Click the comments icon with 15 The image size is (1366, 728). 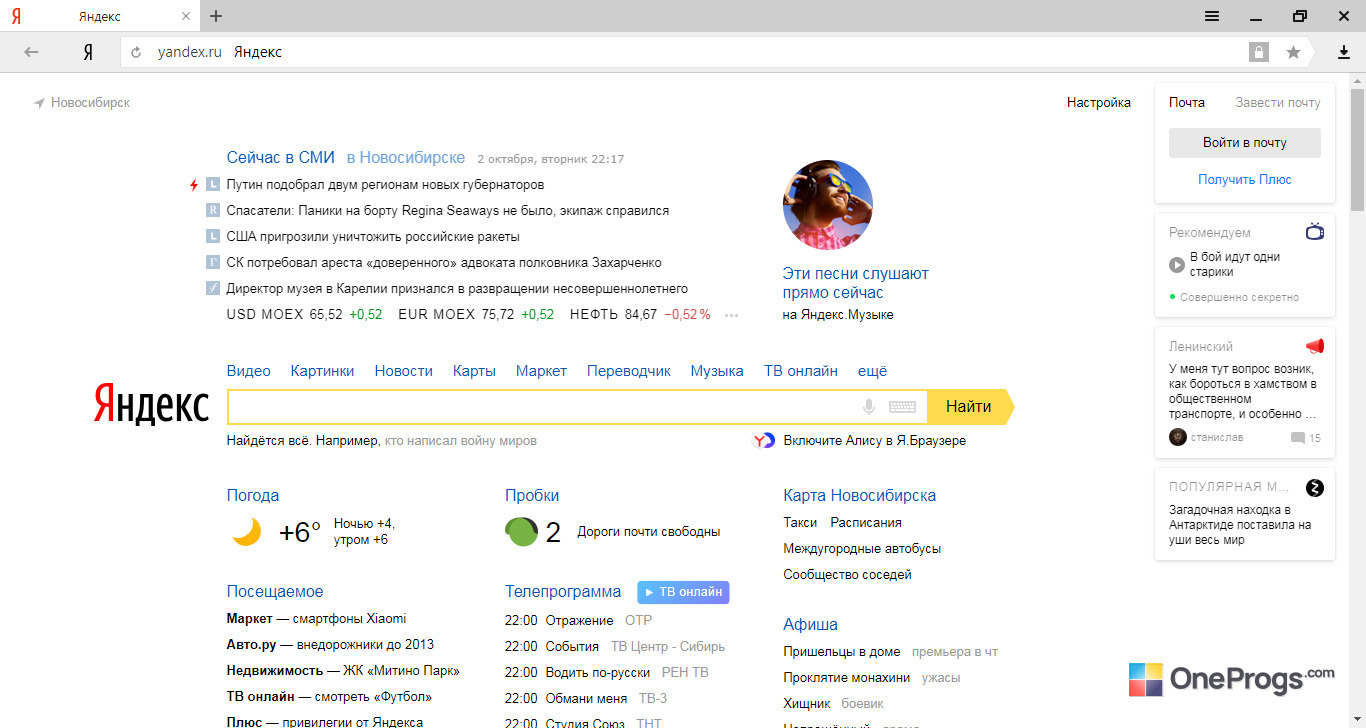tap(1298, 438)
